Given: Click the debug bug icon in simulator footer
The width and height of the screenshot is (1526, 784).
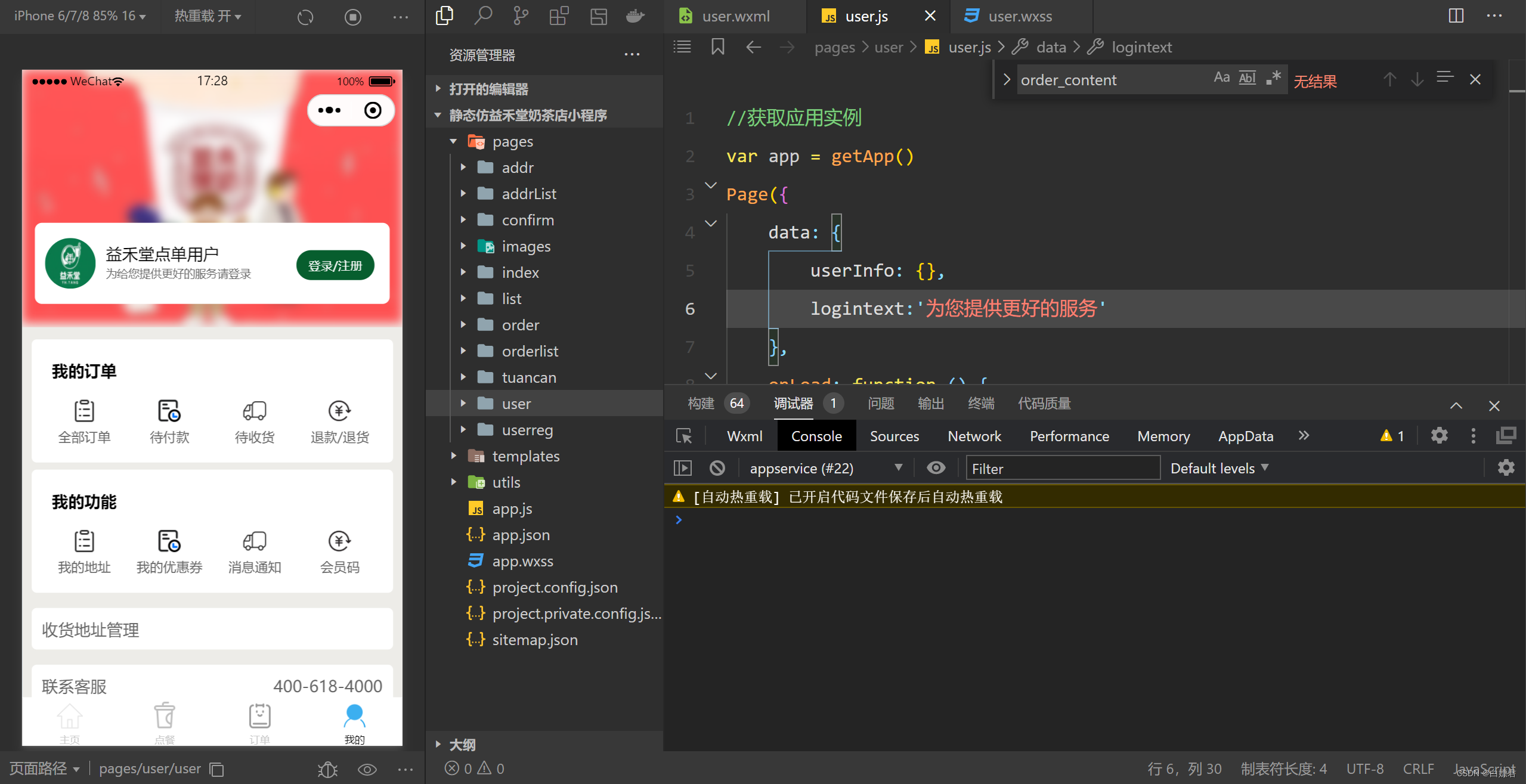Looking at the screenshot, I should point(328,769).
